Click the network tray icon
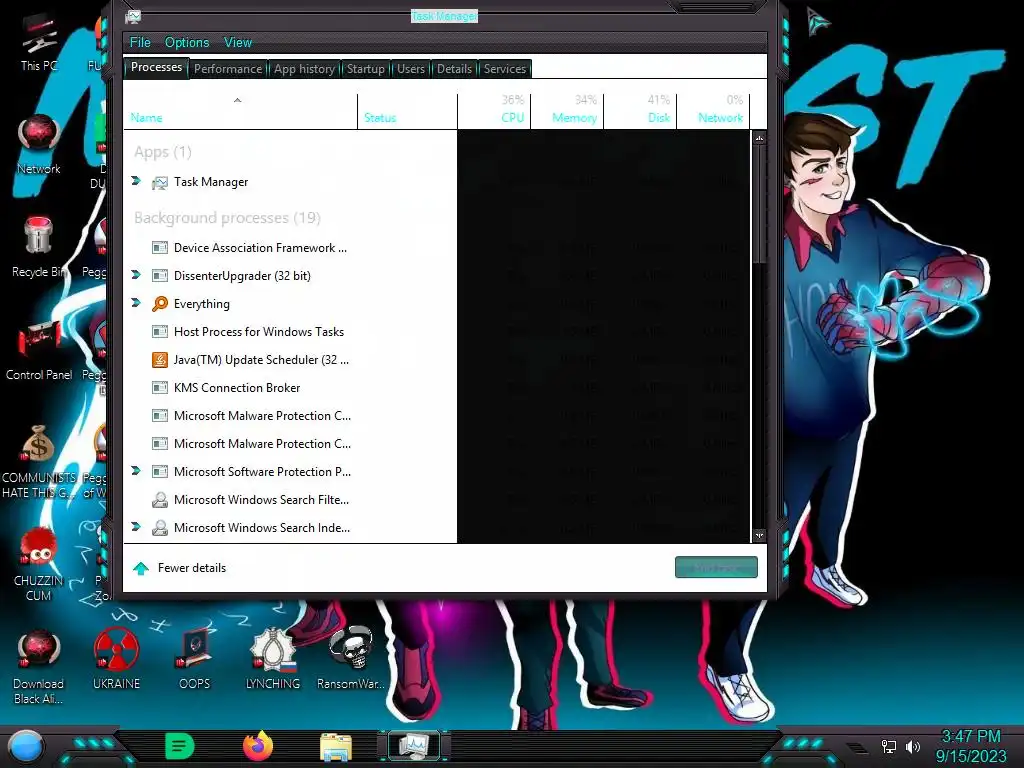Image resolution: width=1024 pixels, height=768 pixels. click(889, 746)
